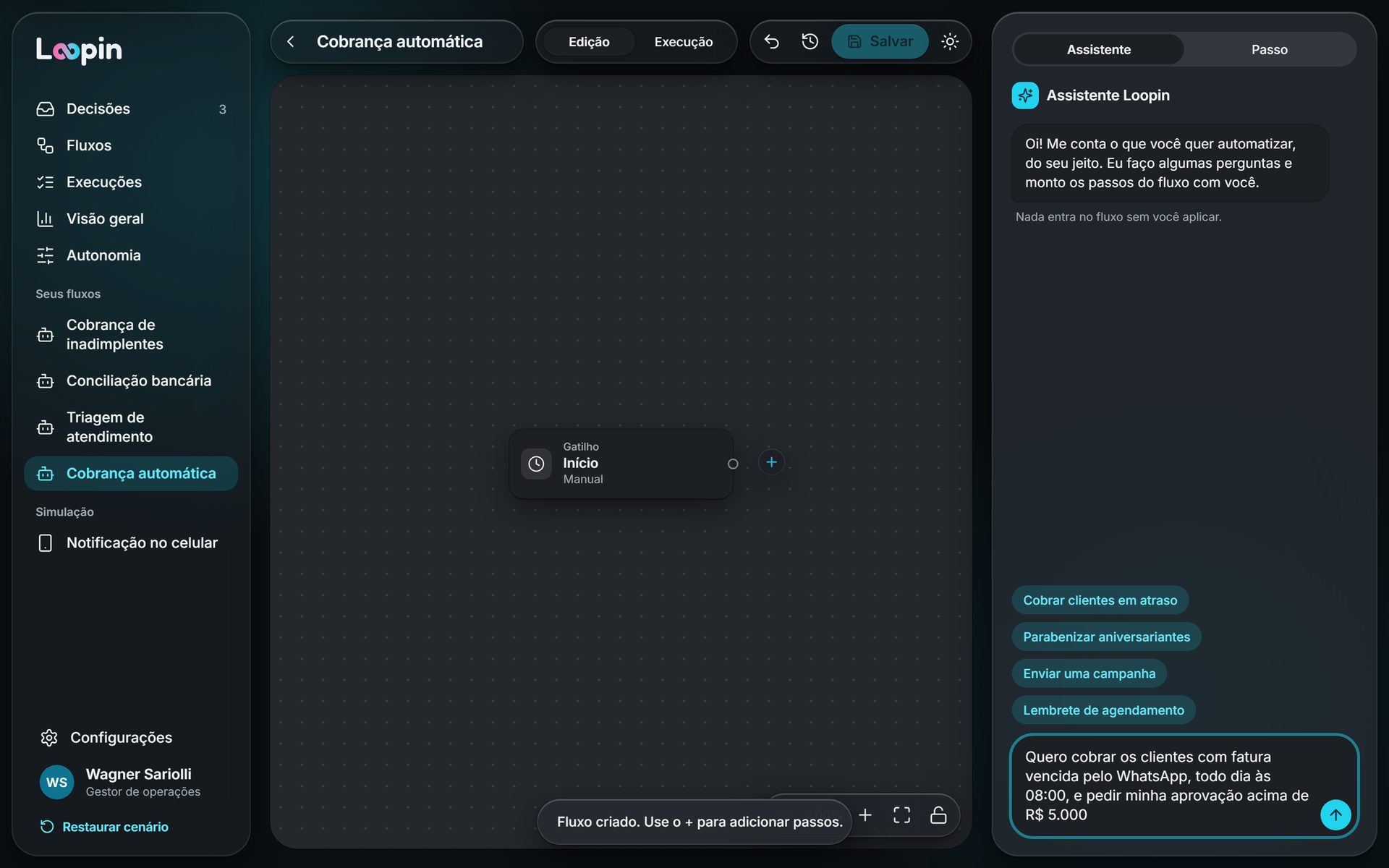Viewport: 1389px width, 868px height.
Task: Click Cobrar clientes em atraso suggestion
Action: [1100, 600]
